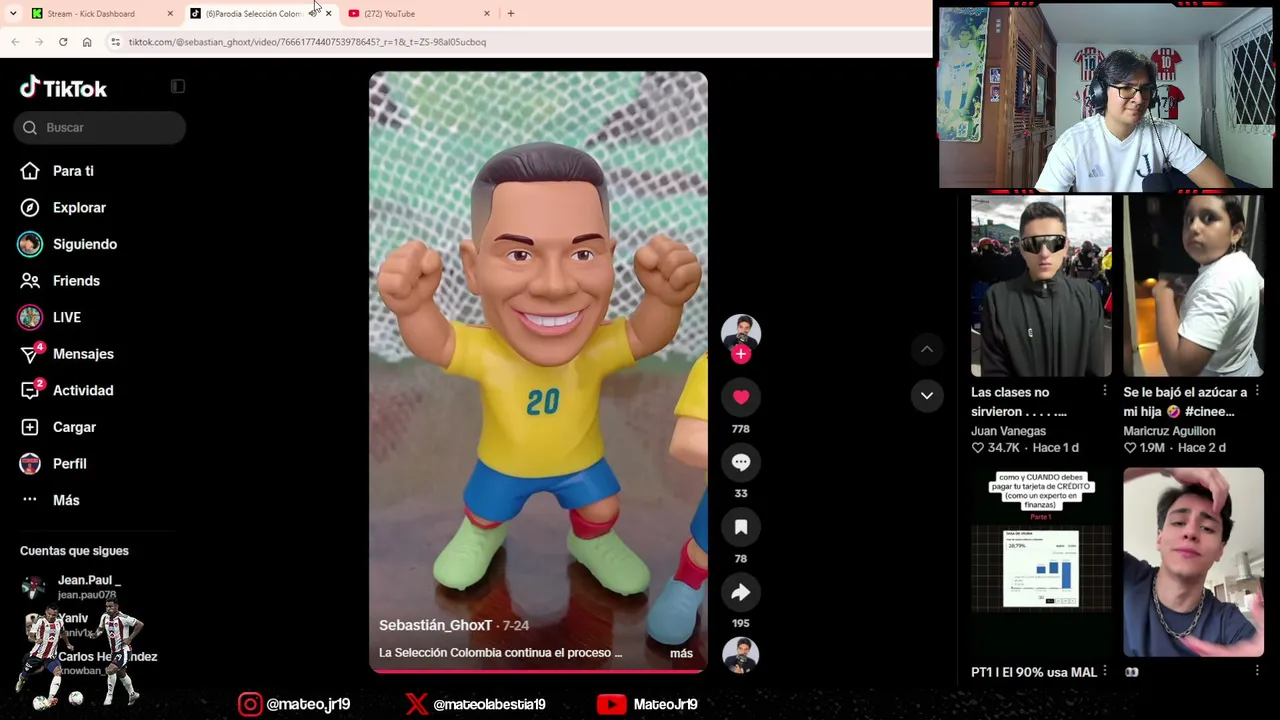Go forward in browser history
1280x720 pixels.
(39, 42)
